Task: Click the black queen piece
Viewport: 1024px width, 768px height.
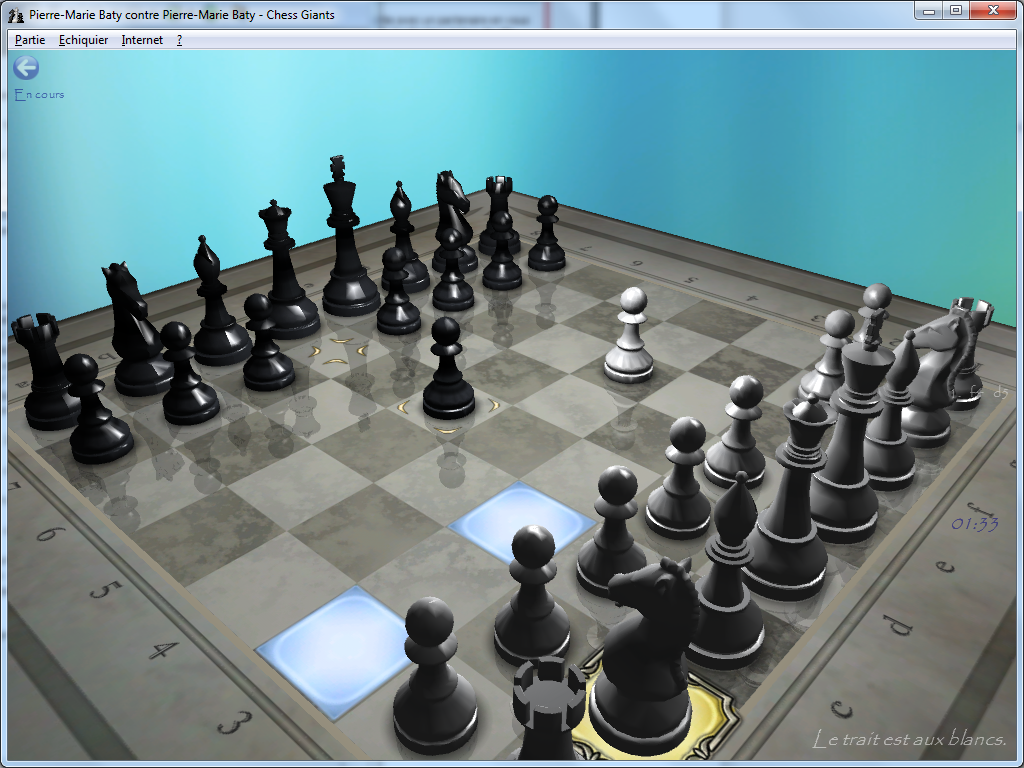Action: (x=282, y=270)
